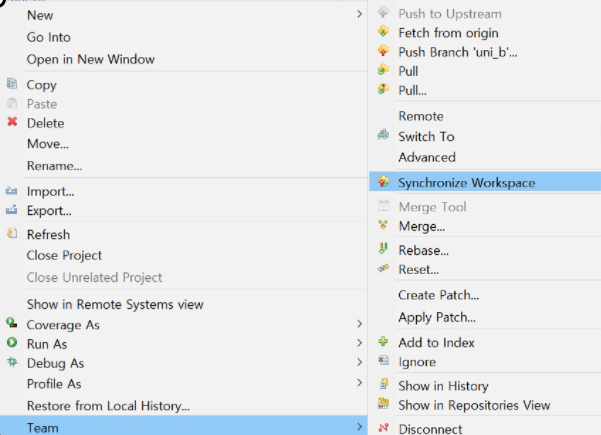Viewport: 601px width, 435px height.
Task: Expand the New submenu arrow
Action: click(x=359, y=14)
